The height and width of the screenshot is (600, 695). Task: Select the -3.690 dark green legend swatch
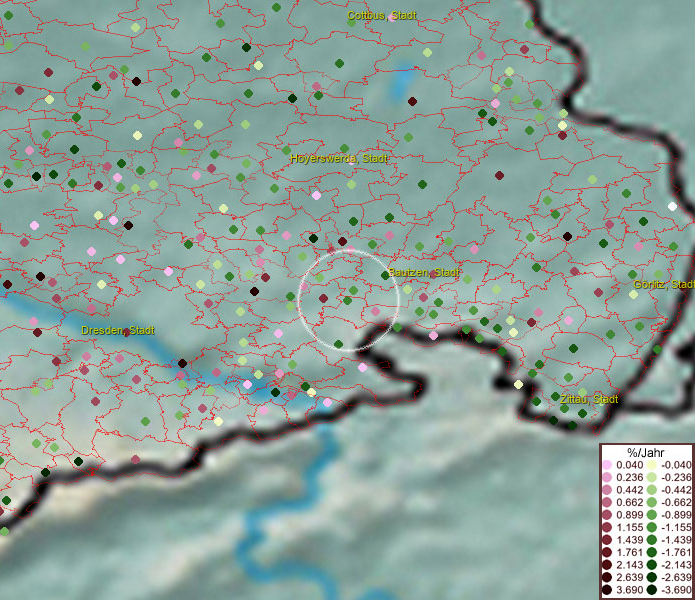tap(652, 590)
